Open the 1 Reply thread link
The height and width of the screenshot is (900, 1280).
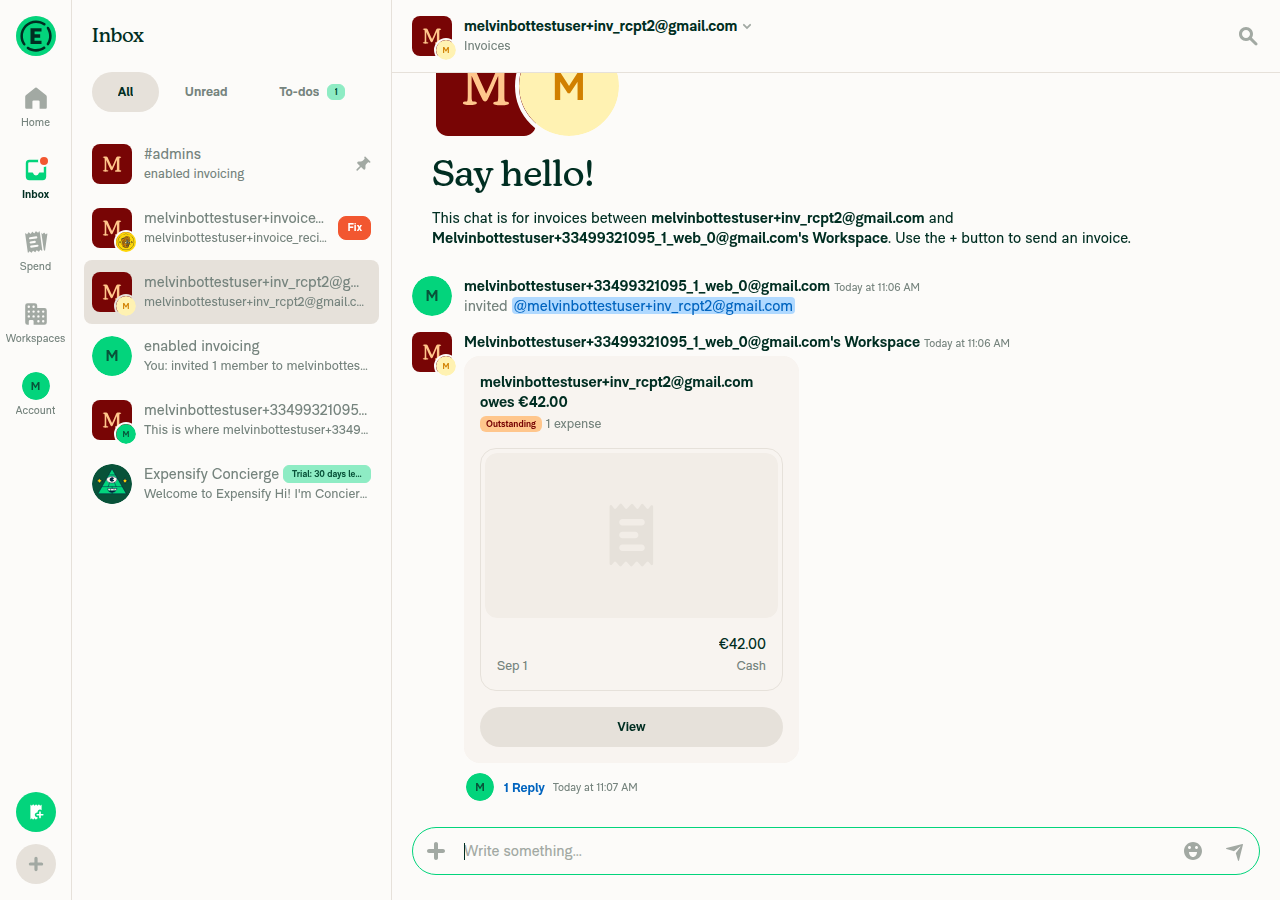pyautogui.click(x=524, y=788)
